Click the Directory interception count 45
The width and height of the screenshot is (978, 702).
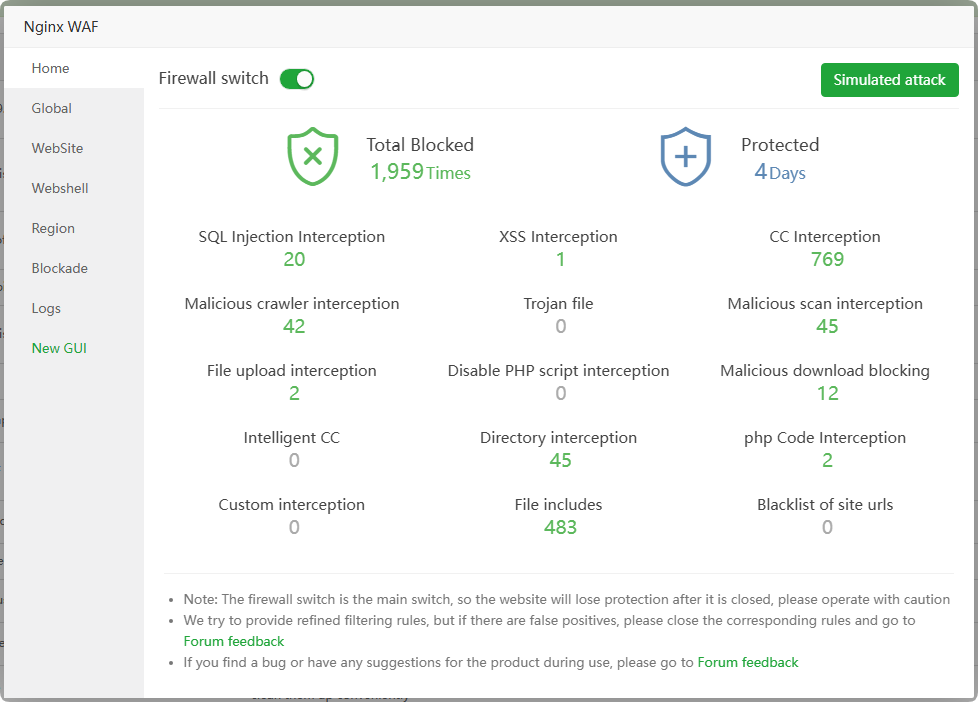[x=560, y=460]
